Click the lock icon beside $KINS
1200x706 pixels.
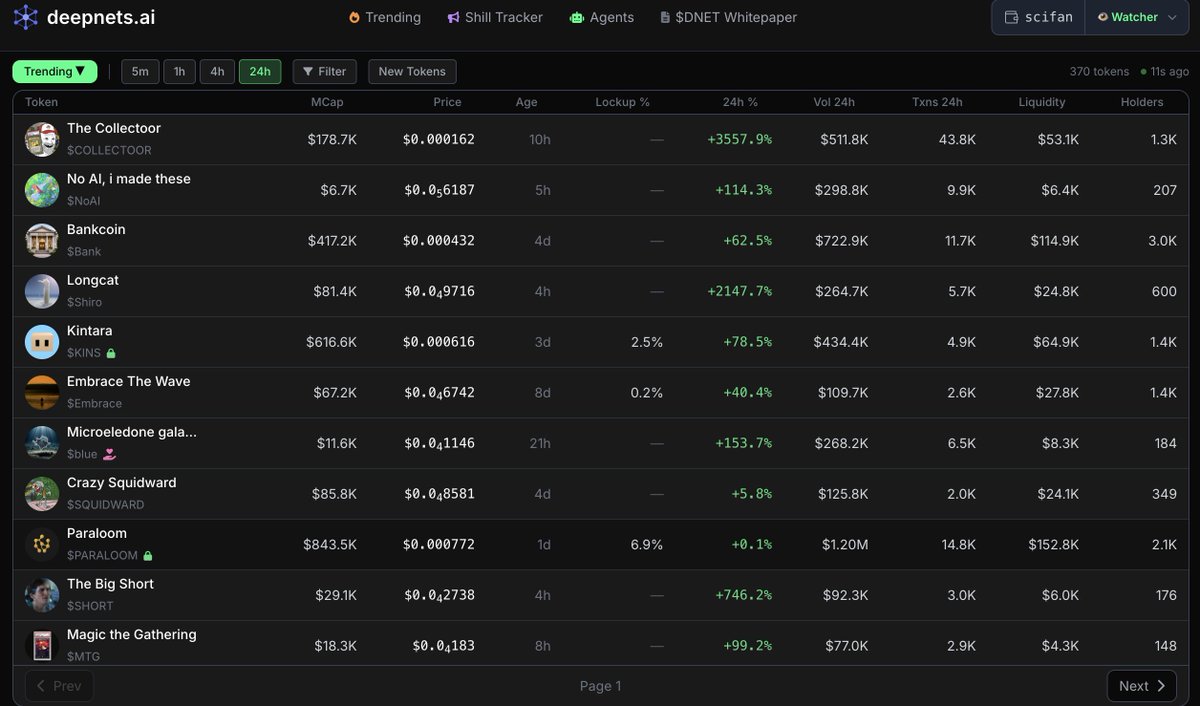111,353
